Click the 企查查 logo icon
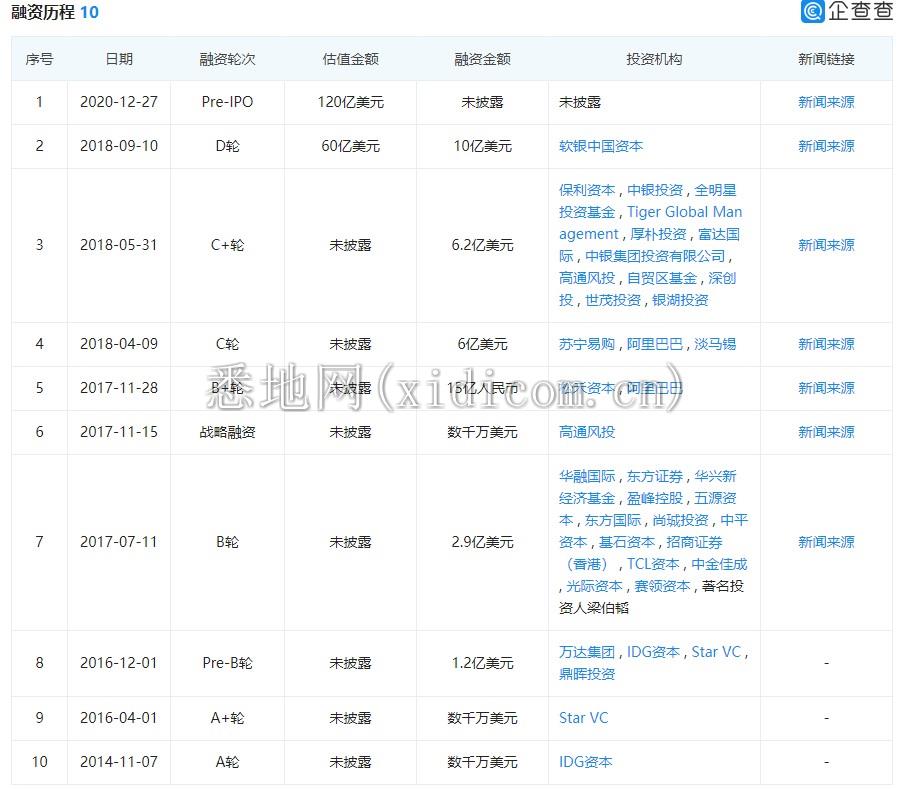Screen dimensions: 901x789 click(812, 11)
